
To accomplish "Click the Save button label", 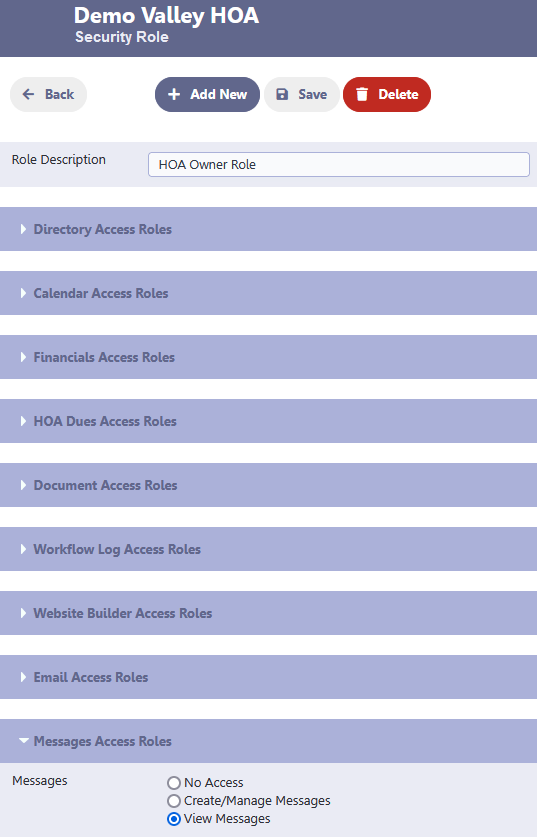I will click(x=312, y=94).
